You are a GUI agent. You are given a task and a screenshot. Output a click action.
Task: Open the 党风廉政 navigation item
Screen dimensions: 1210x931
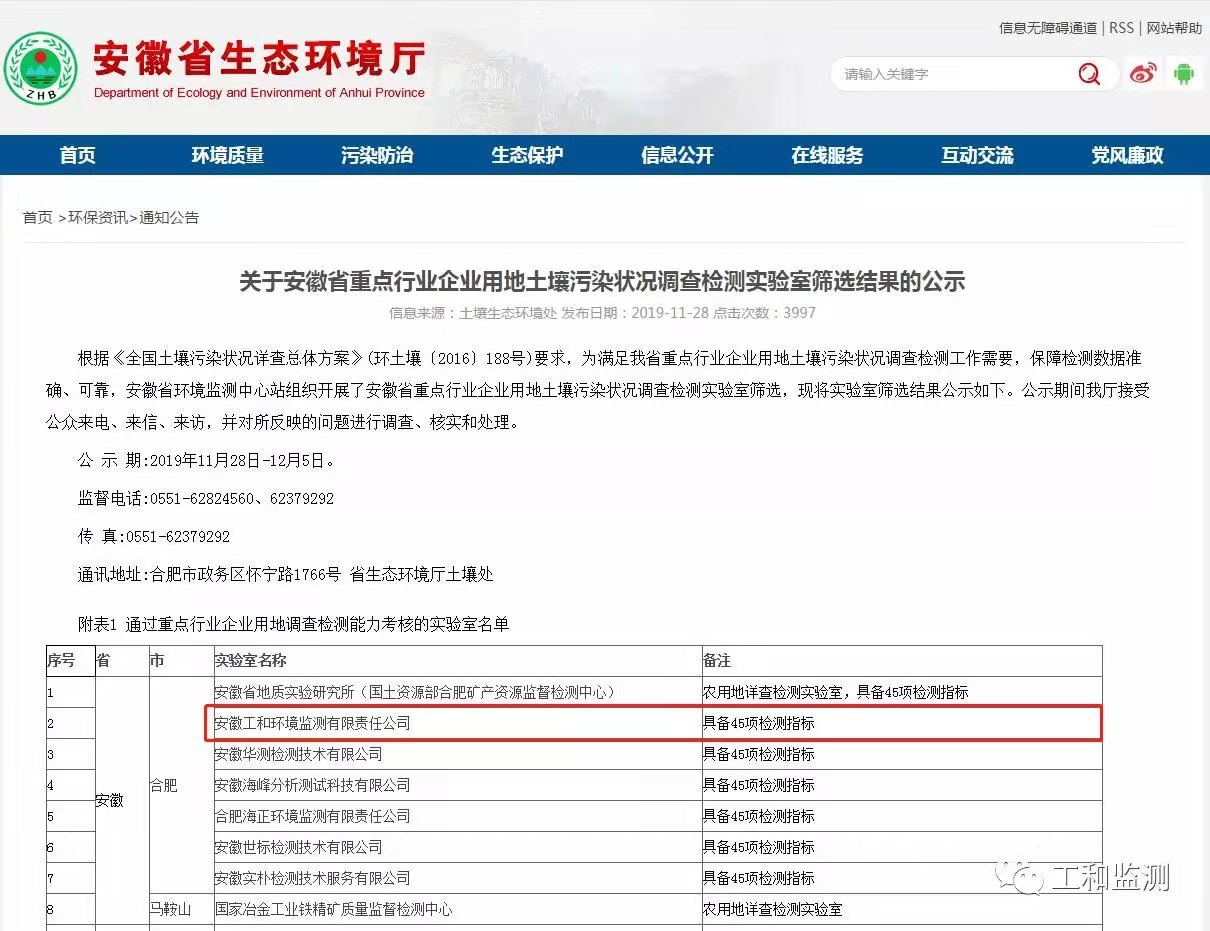(1127, 155)
